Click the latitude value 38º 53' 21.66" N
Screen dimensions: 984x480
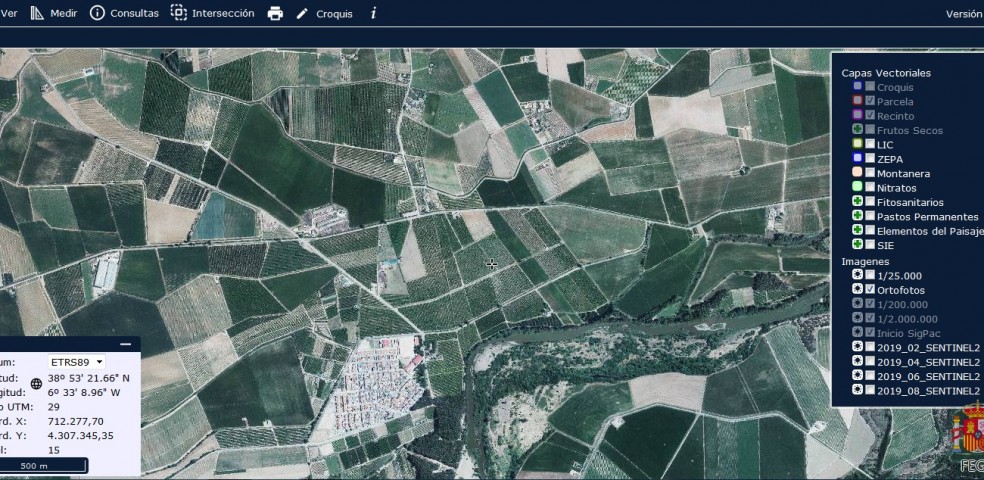[x=88, y=378]
